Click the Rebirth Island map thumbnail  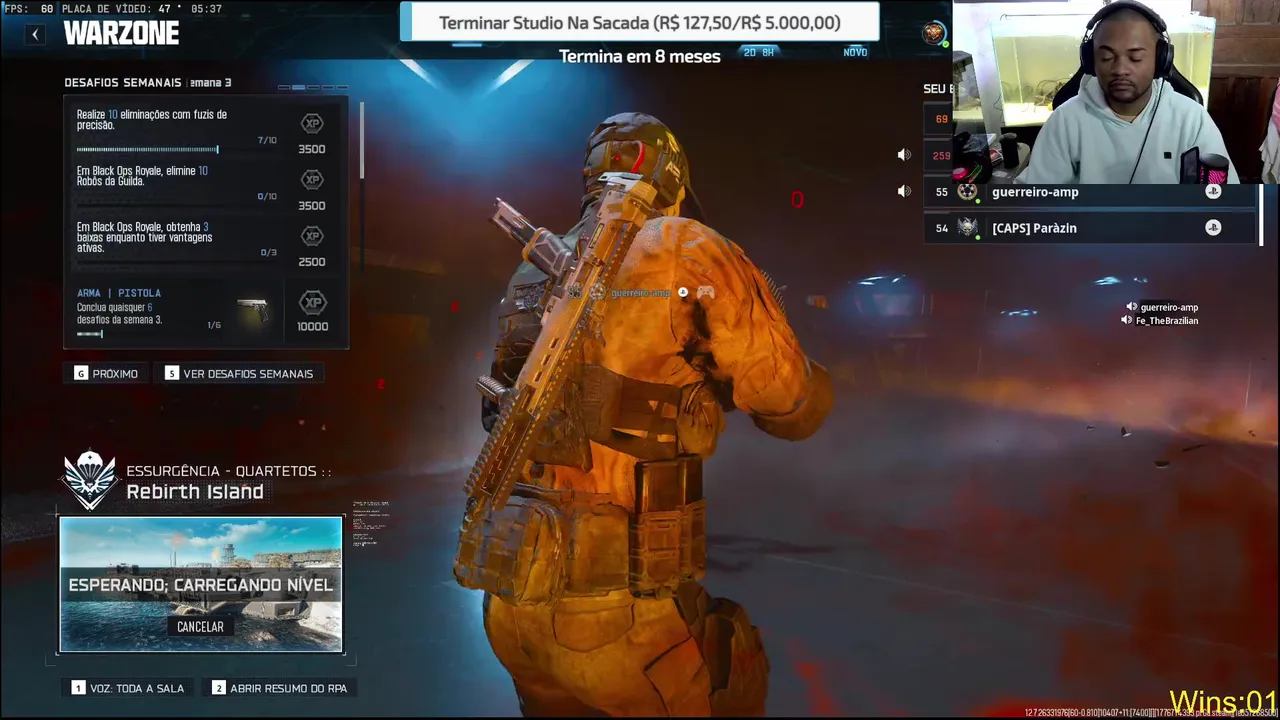(201, 585)
